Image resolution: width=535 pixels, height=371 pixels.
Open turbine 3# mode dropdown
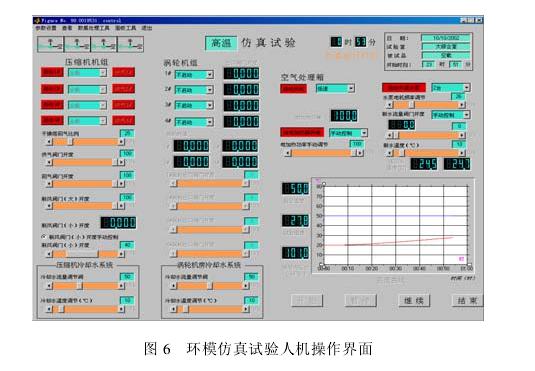[x=194, y=105]
